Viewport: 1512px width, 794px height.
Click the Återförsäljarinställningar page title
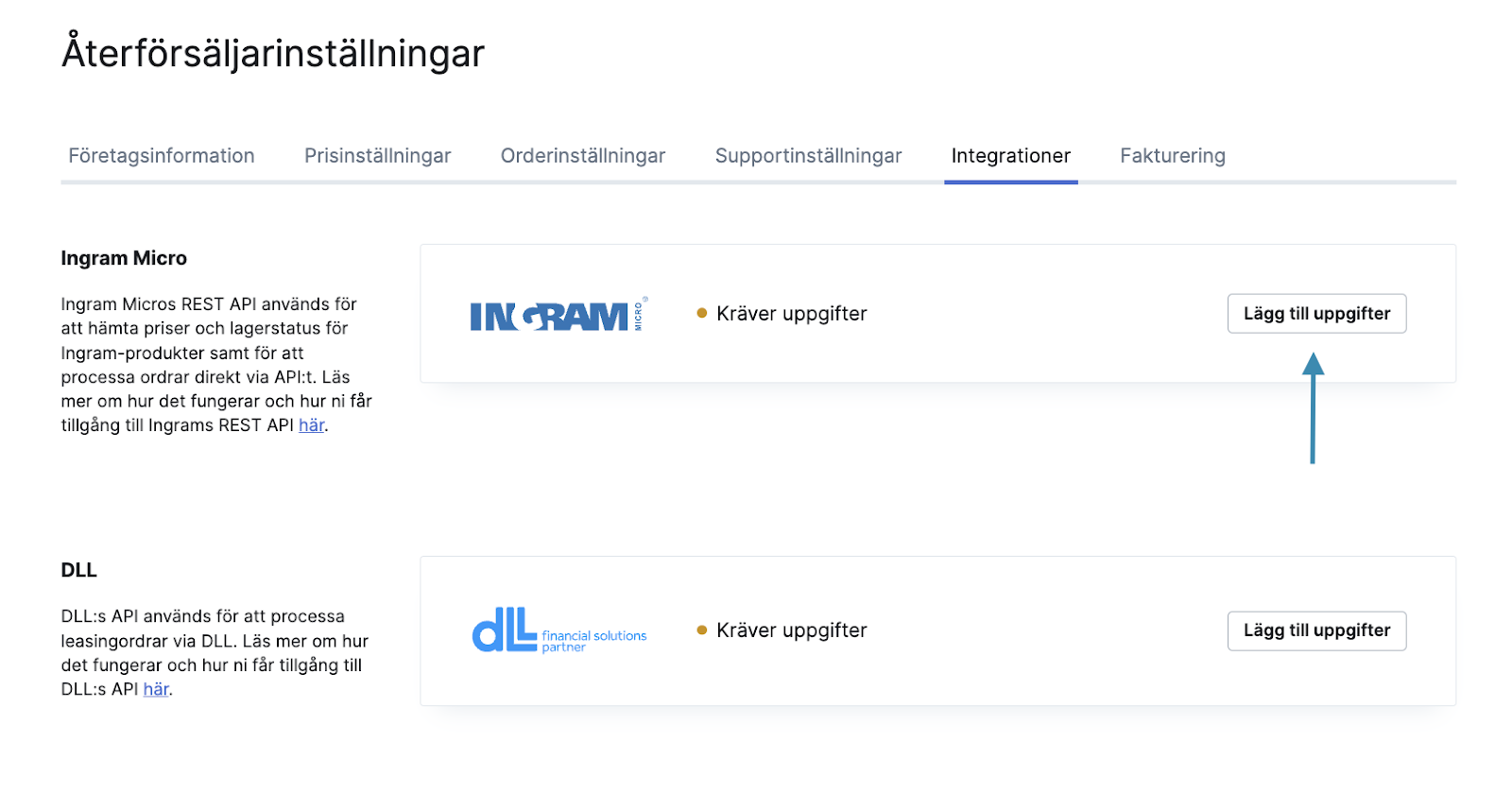point(273,53)
